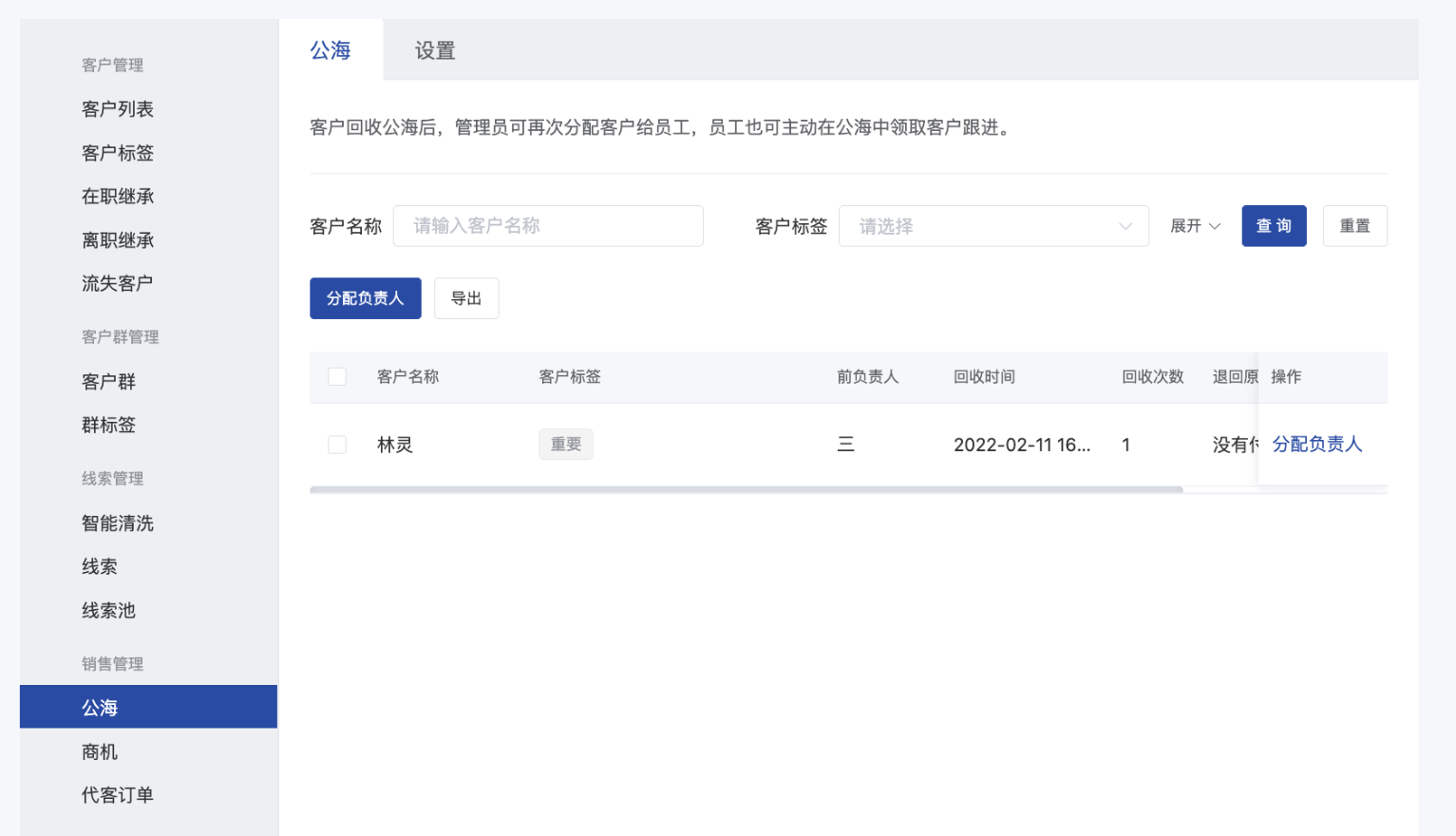Focus the 客户名称 input field
This screenshot has height=836, width=1456.
point(548,226)
